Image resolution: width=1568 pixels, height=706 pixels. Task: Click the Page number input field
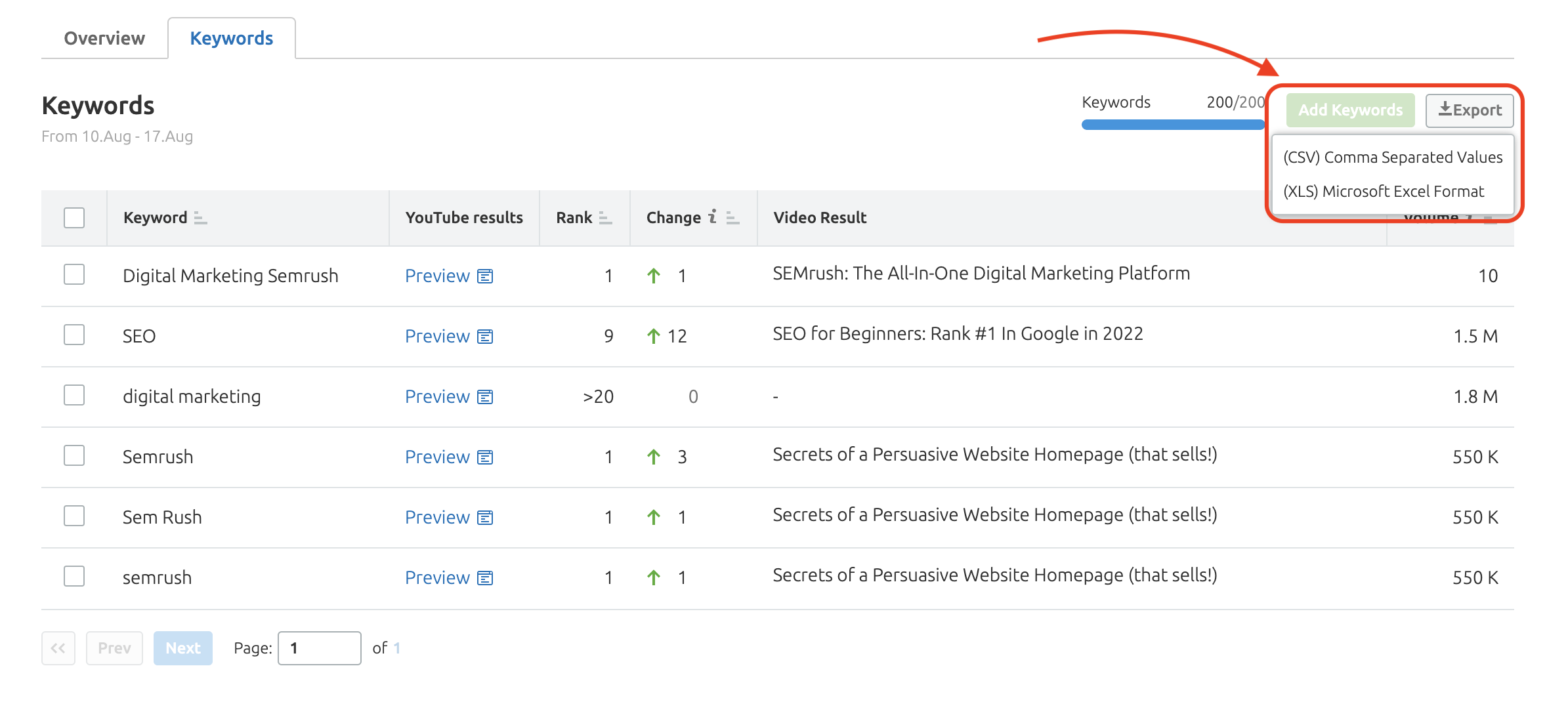tap(320, 648)
